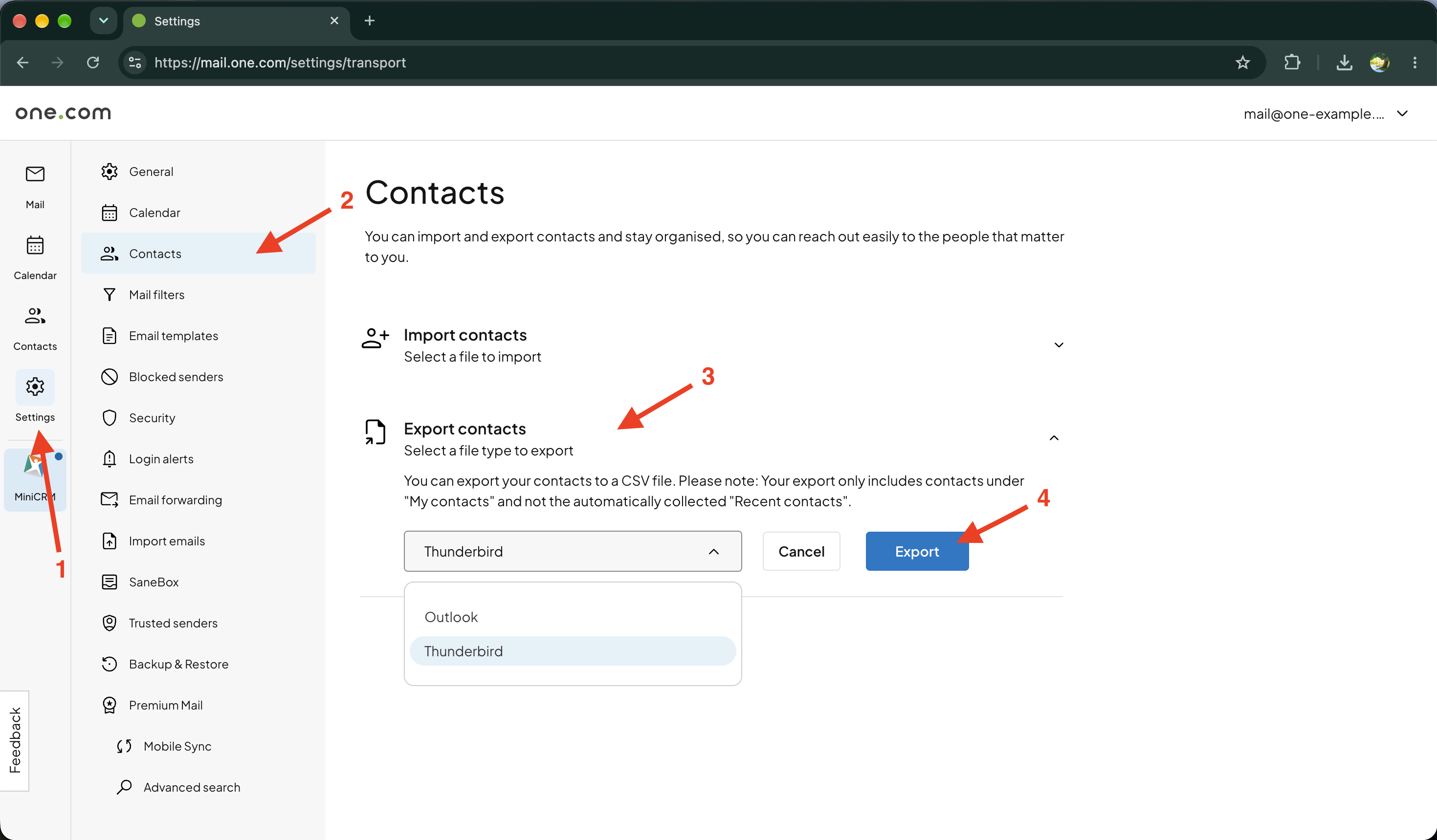Viewport: 1437px width, 840px height.
Task: Open browser extensions puzzle icon
Action: (1292, 62)
